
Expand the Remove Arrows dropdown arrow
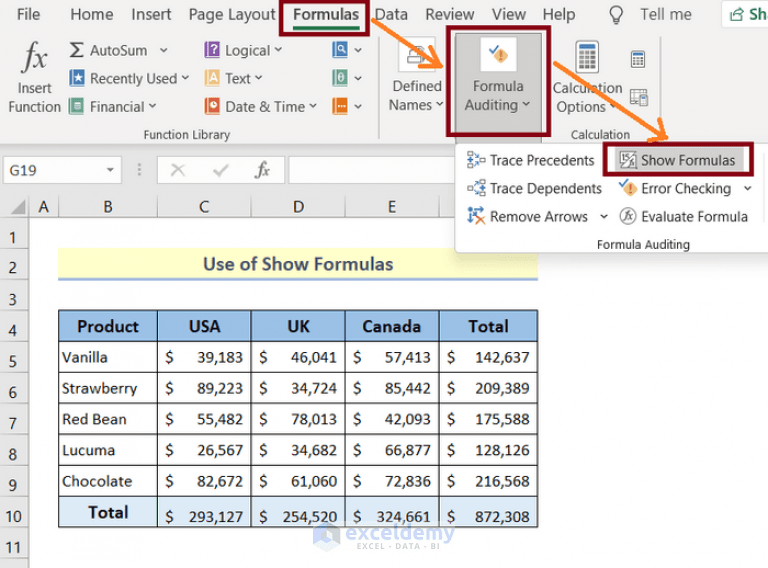(603, 216)
